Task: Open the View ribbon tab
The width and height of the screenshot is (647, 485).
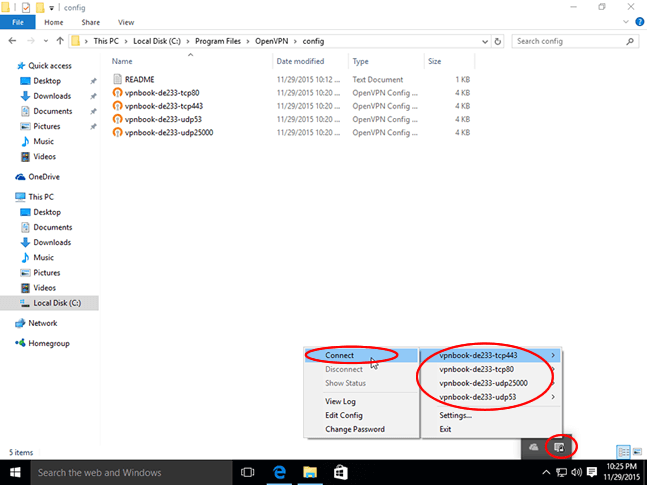Action: pos(126,22)
